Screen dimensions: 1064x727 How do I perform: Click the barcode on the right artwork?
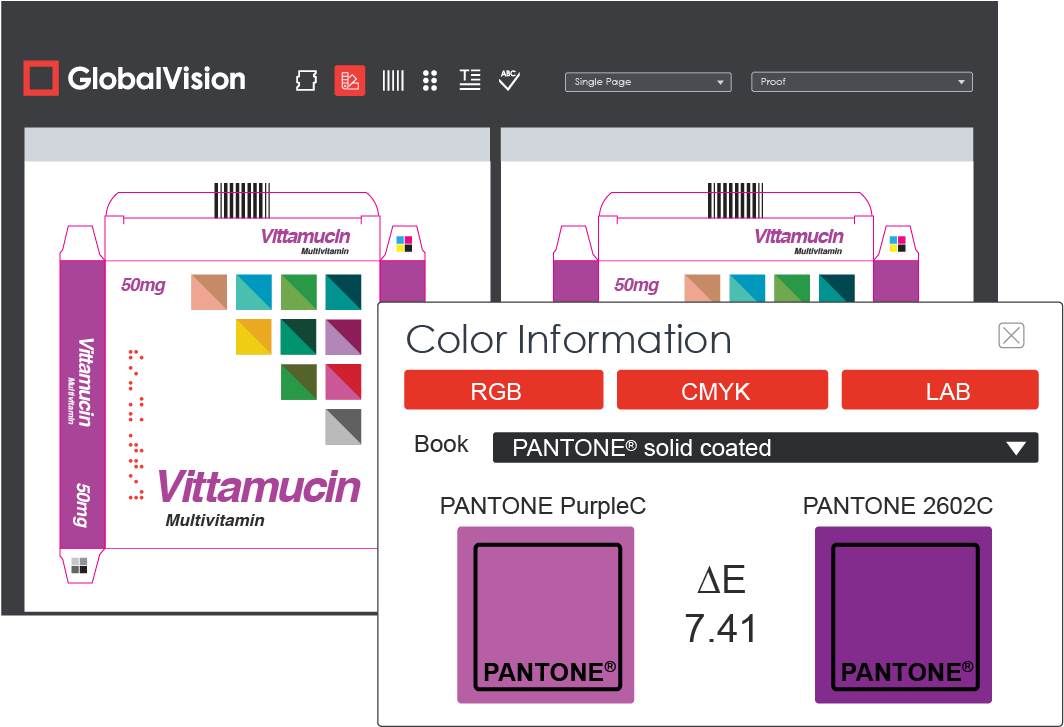click(x=736, y=200)
